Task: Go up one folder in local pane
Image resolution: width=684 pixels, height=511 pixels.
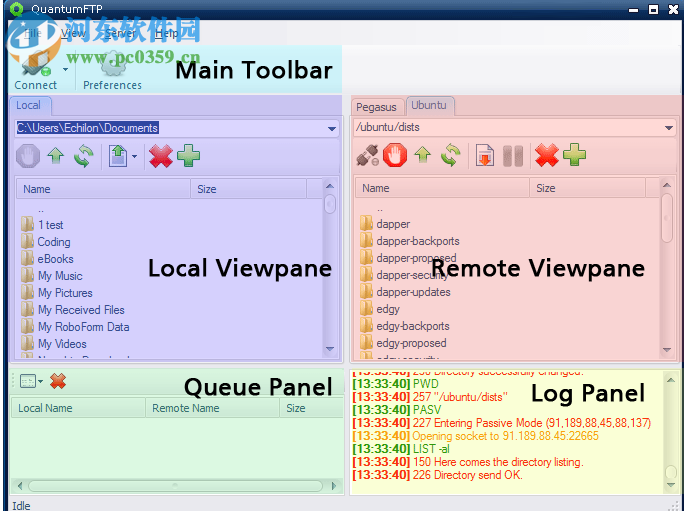Action: pyautogui.click(x=56, y=155)
